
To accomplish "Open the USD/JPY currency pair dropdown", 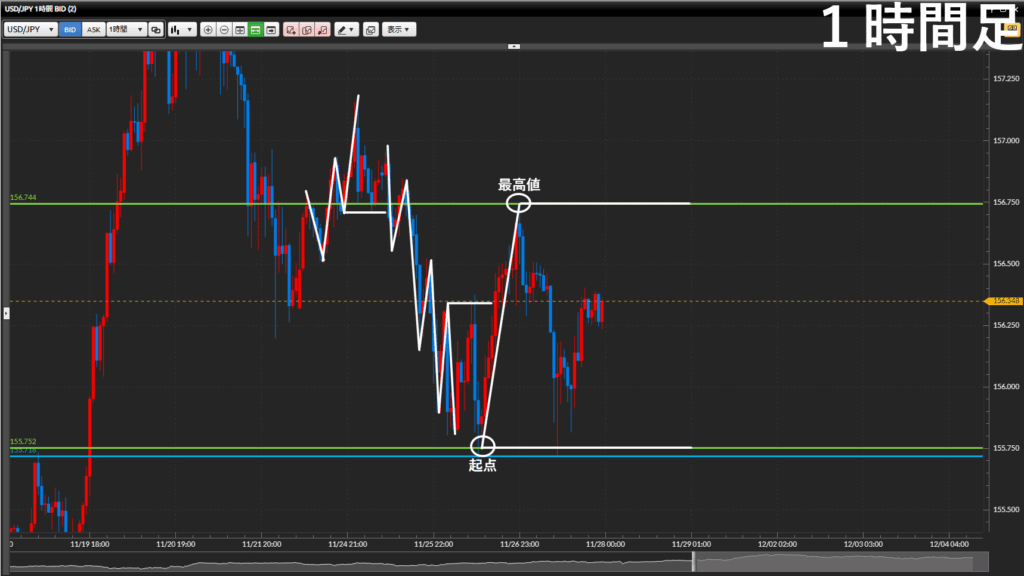I will [x=30, y=30].
